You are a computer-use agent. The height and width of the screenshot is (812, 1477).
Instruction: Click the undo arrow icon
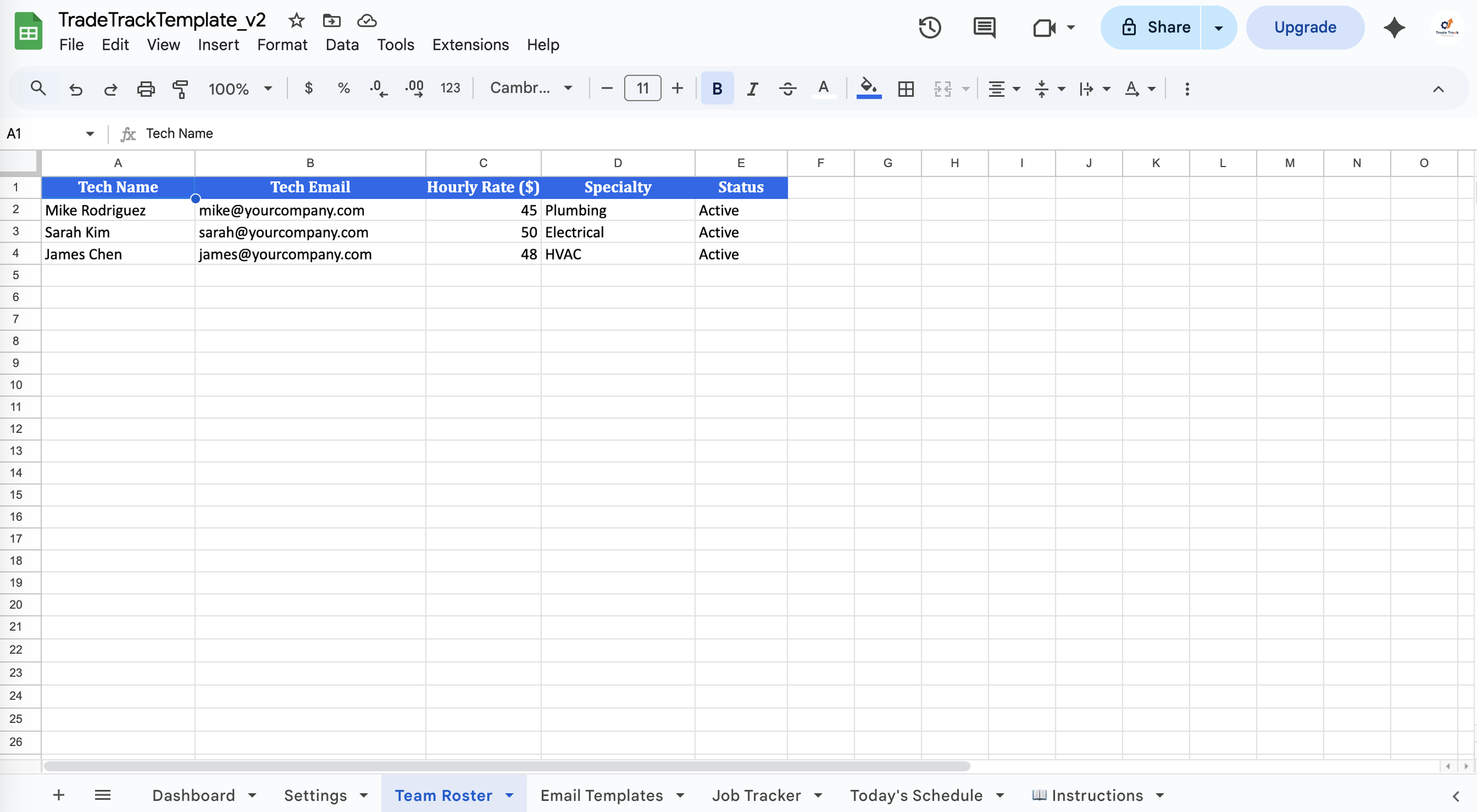(x=76, y=89)
